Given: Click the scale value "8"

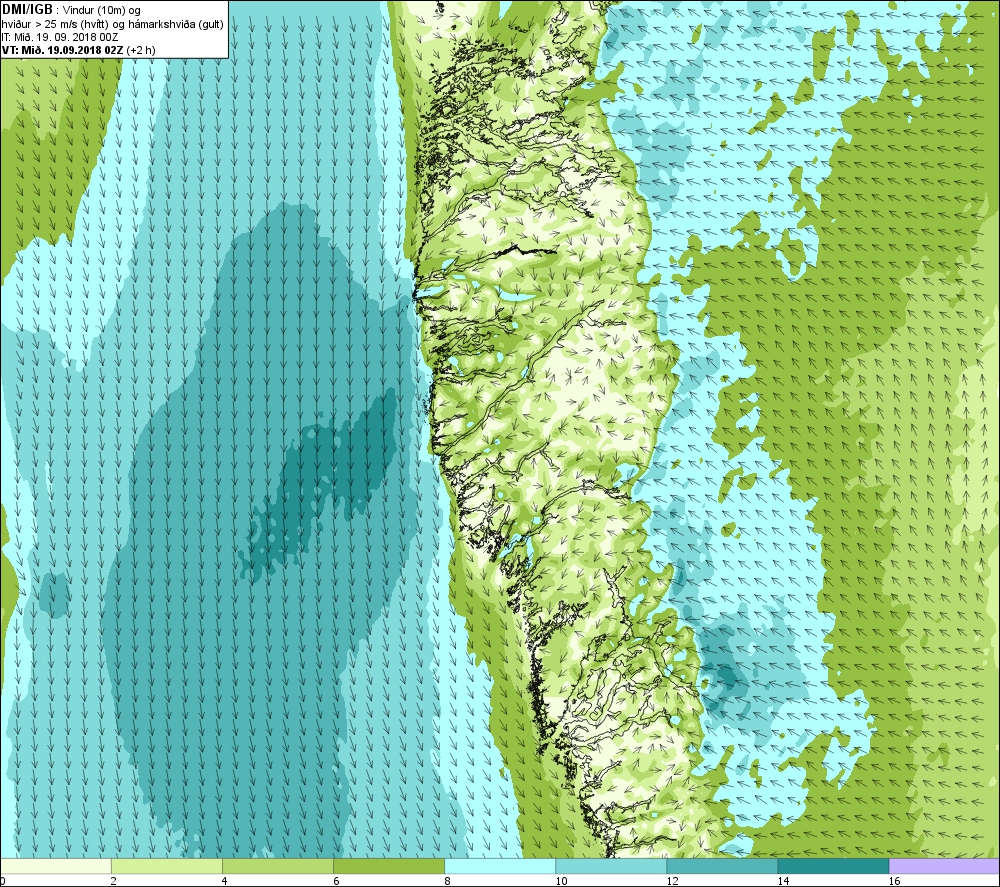Looking at the screenshot, I should 446,881.
